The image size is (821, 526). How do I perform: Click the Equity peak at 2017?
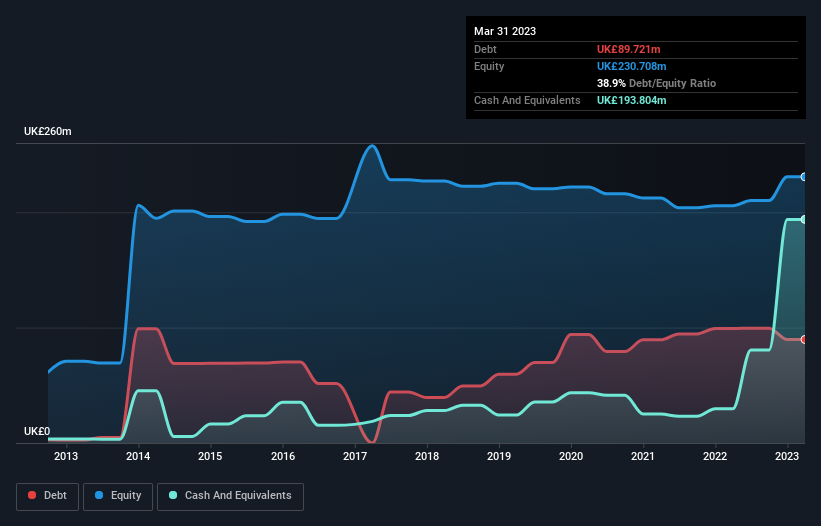(x=372, y=146)
